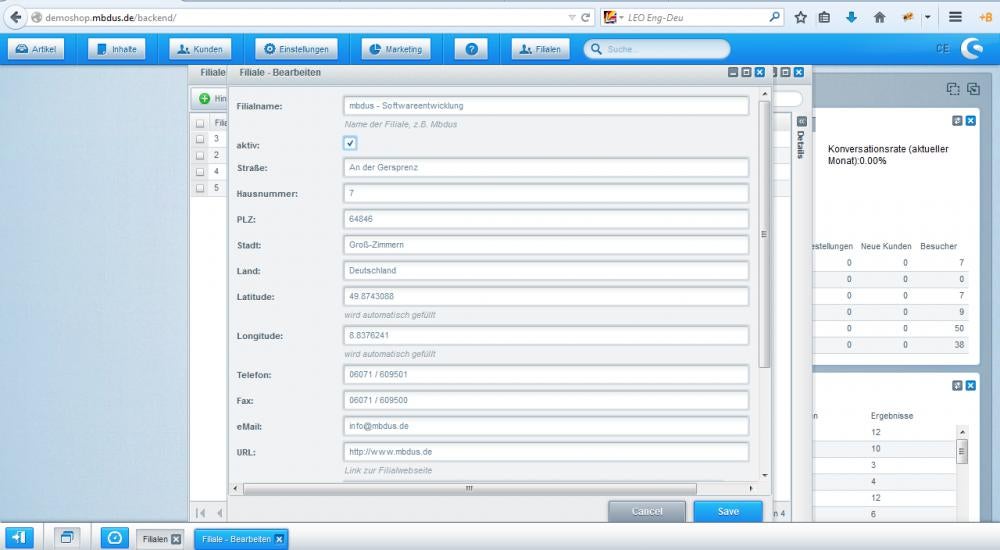The width and height of the screenshot is (1000, 550).
Task: Click the Filialname input field
Action: coord(545,105)
